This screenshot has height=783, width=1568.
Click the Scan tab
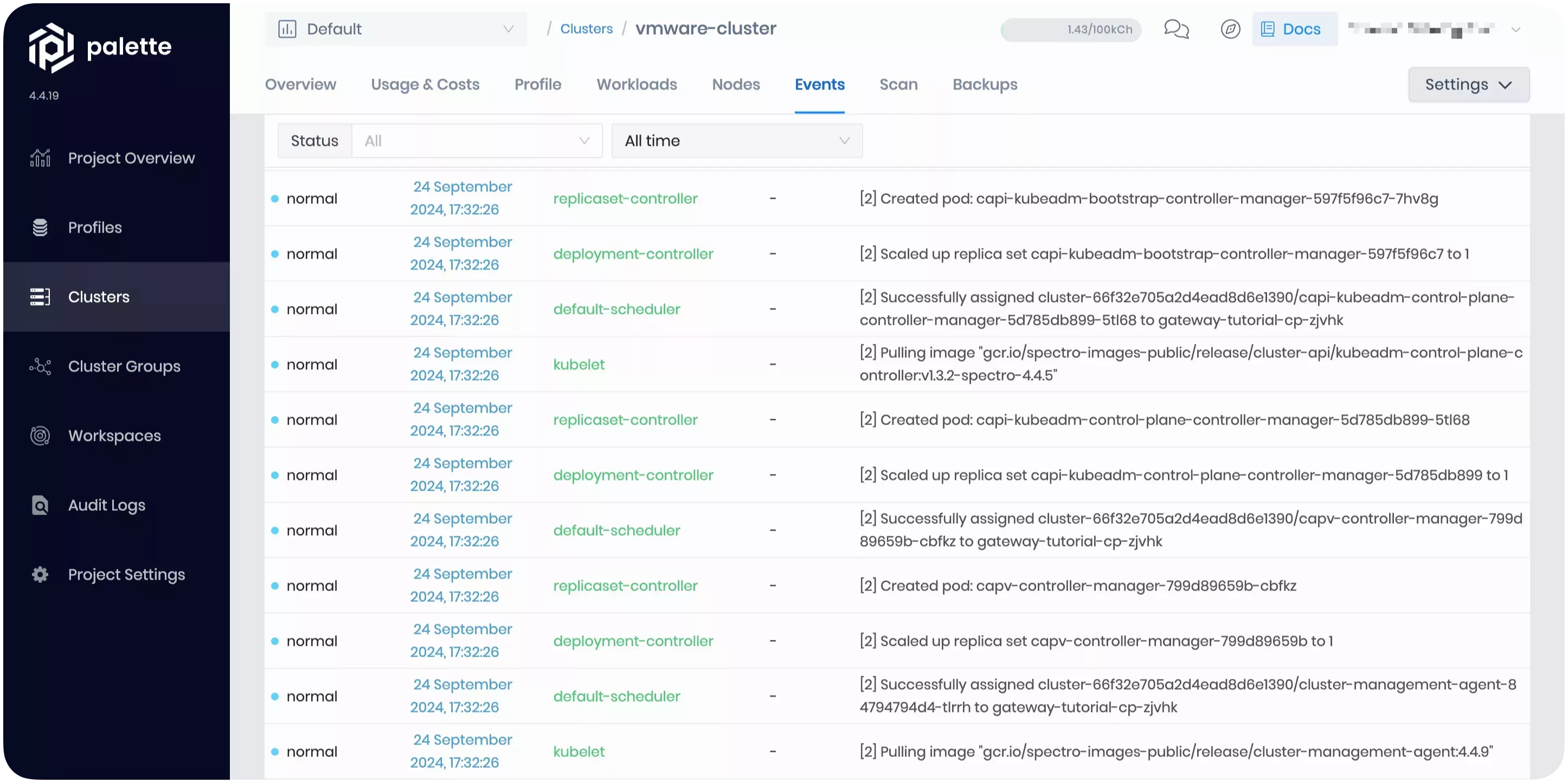pyautogui.click(x=898, y=85)
